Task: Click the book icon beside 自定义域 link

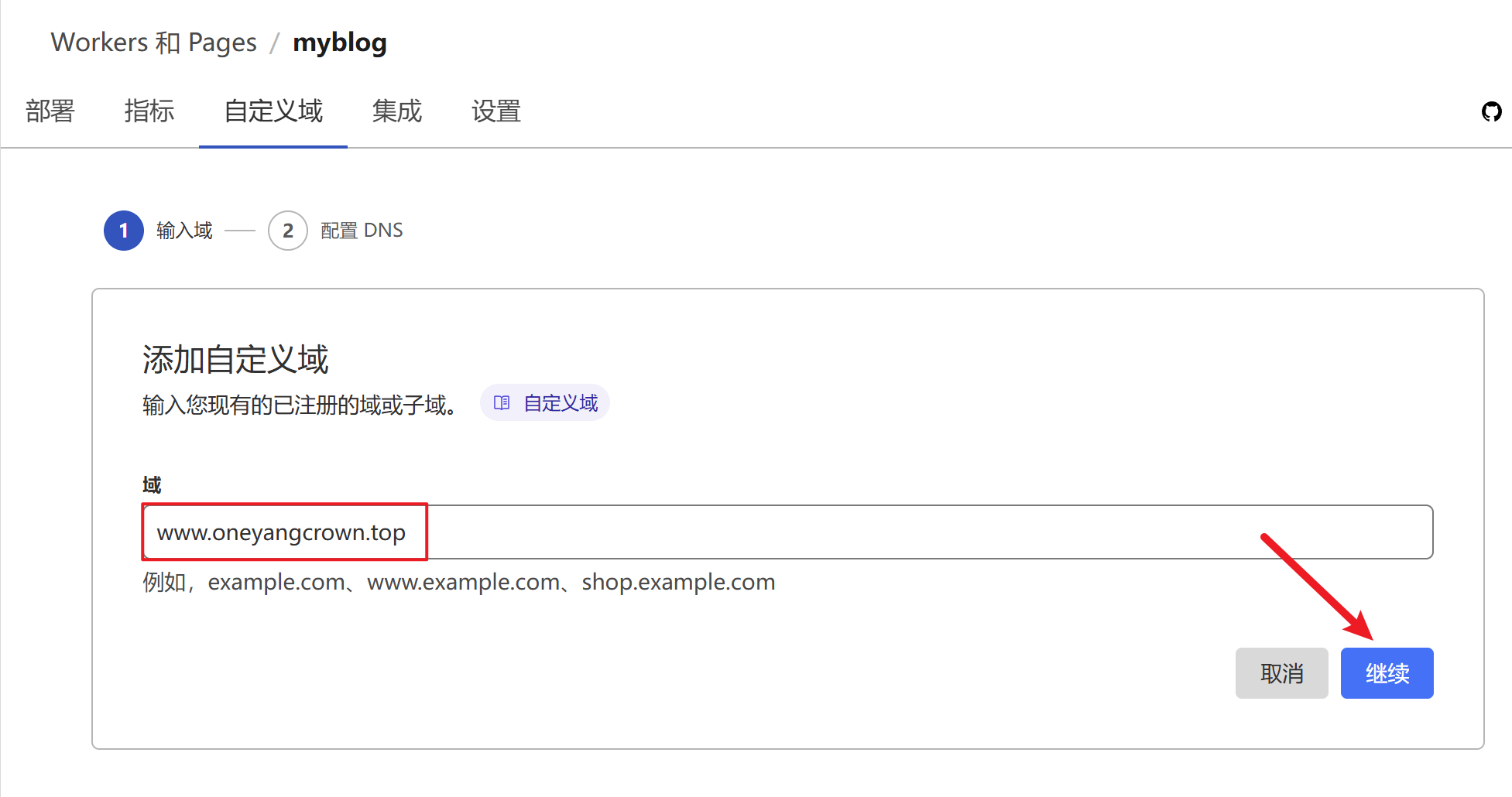Action: click(x=502, y=403)
